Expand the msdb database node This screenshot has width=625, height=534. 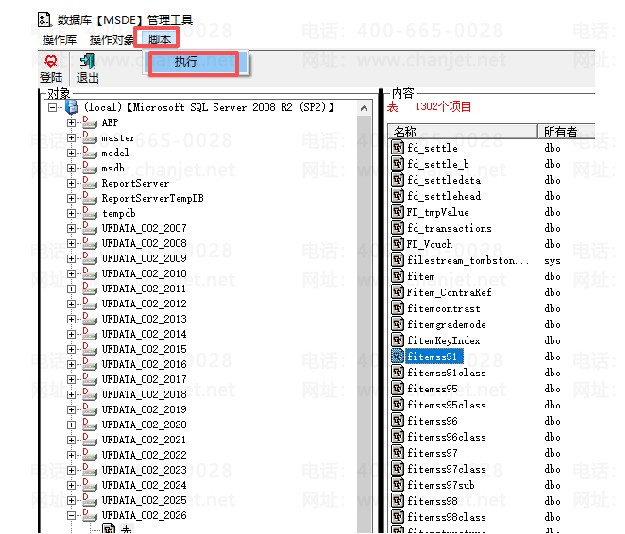(x=71, y=168)
